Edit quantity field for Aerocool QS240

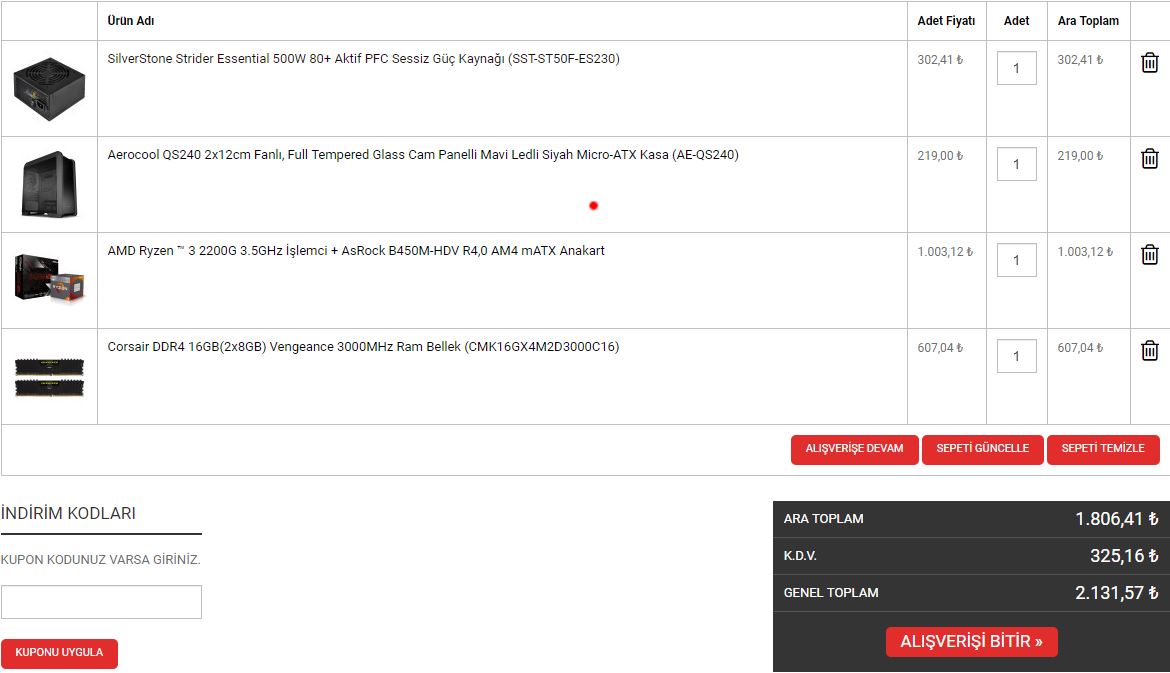pyautogui.click(x=1016, y=164)
